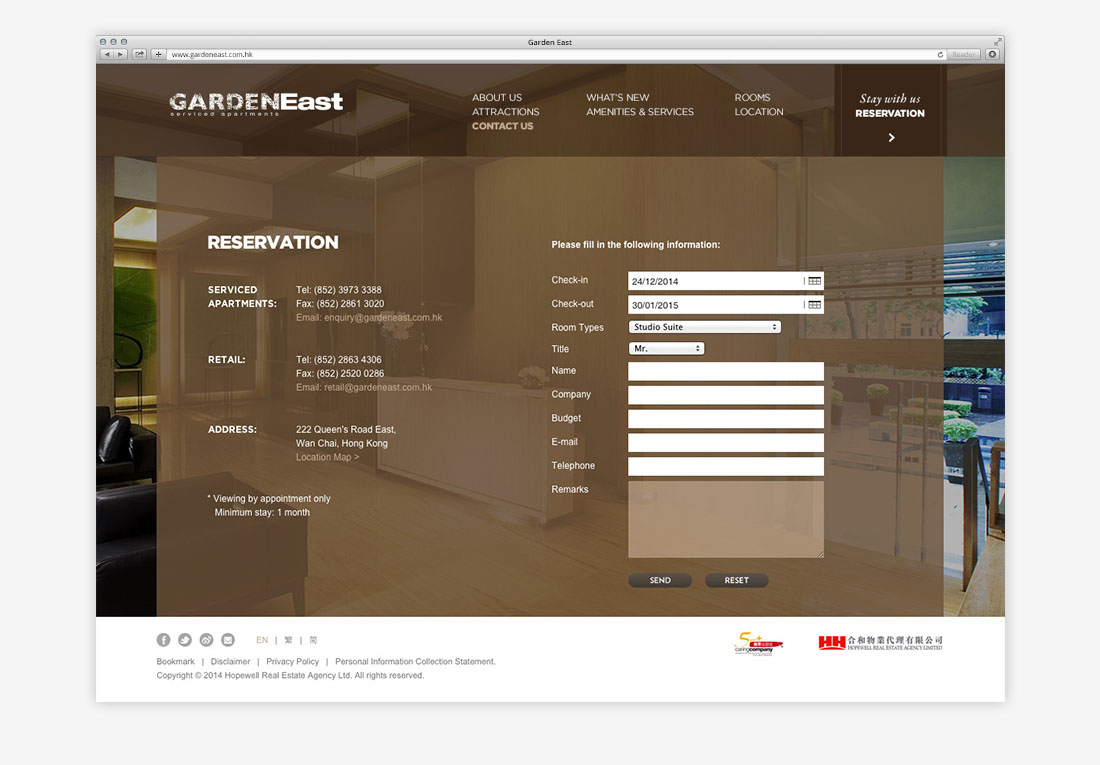Switch language to EN

pyautogui.click(x=262, y=640)
